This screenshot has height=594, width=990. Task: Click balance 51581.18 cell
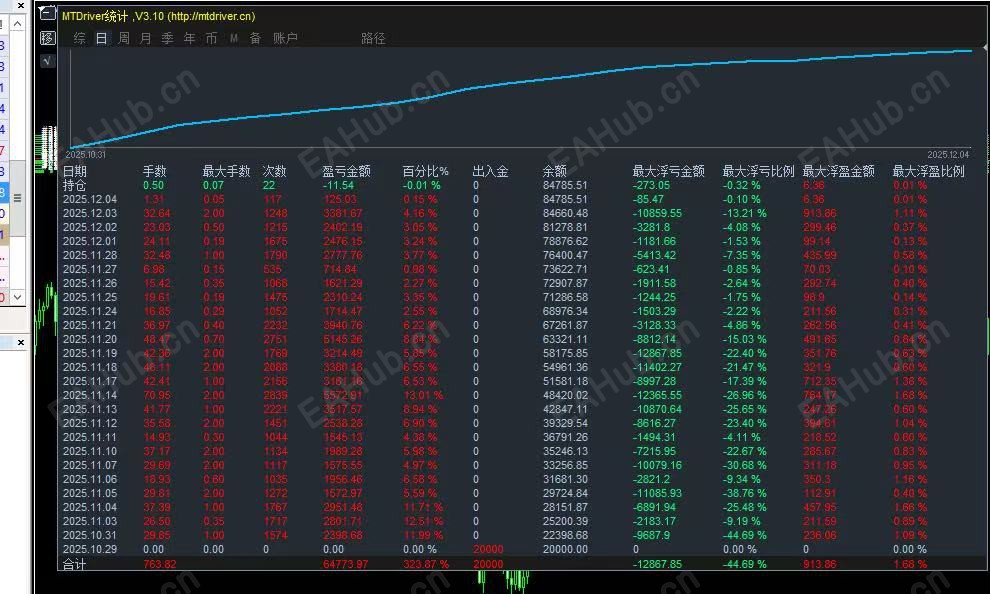565,381
